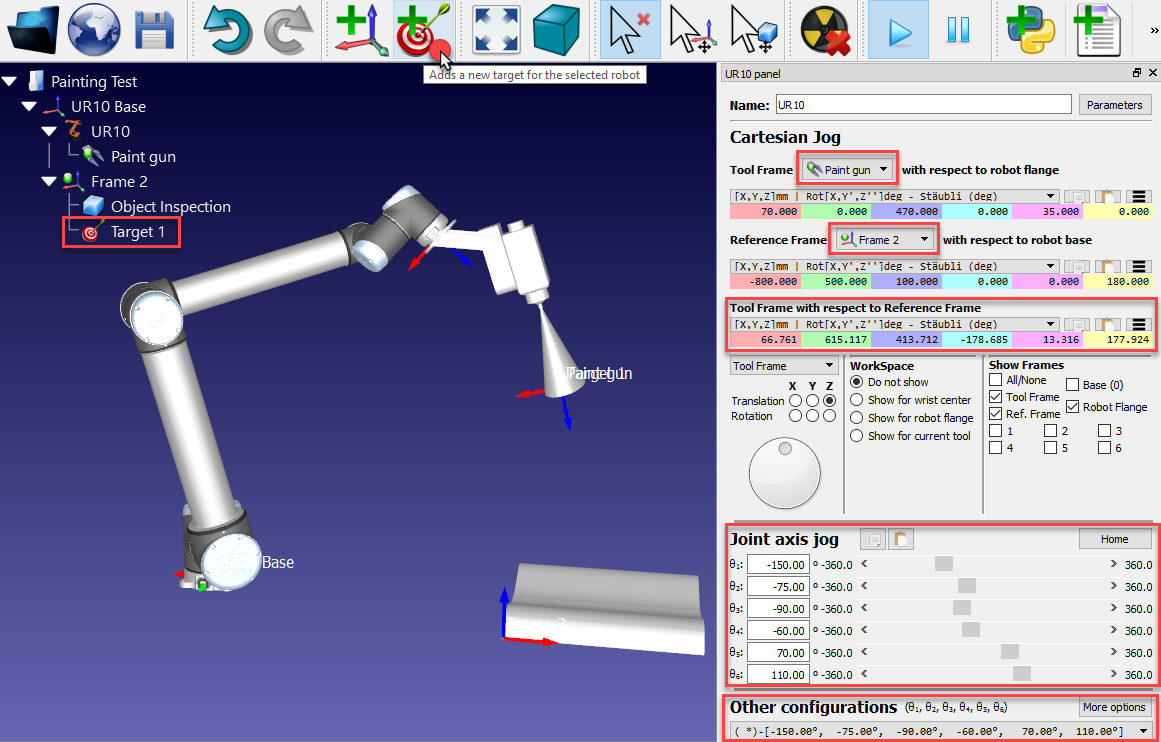Screen dimensions: 1161x742
Task: Select Show for wrist center option
Action: pyautogui.click(x=857, y=400)
